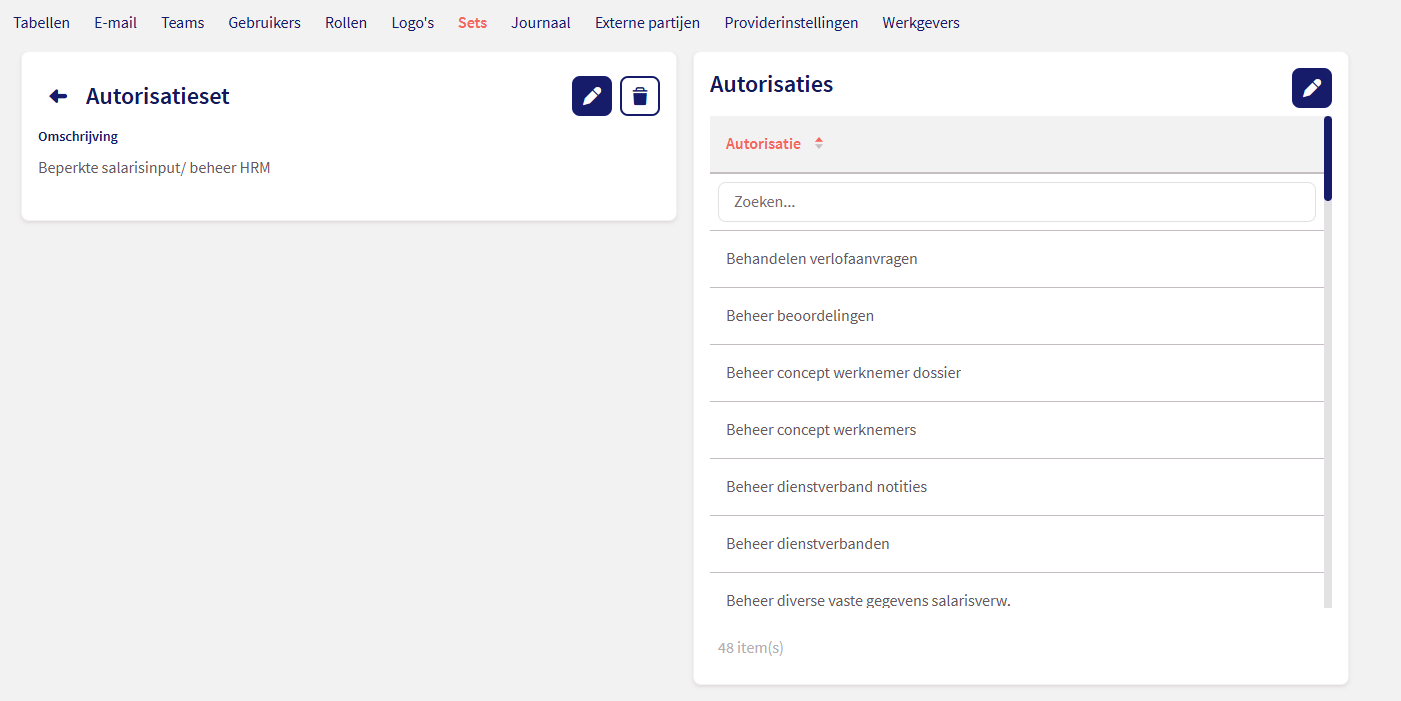Image resolution: width=1401 pixels, height=701 pixels.
Task: Edit the Autorisatieset with pencil icon
Action: point(591,96)
